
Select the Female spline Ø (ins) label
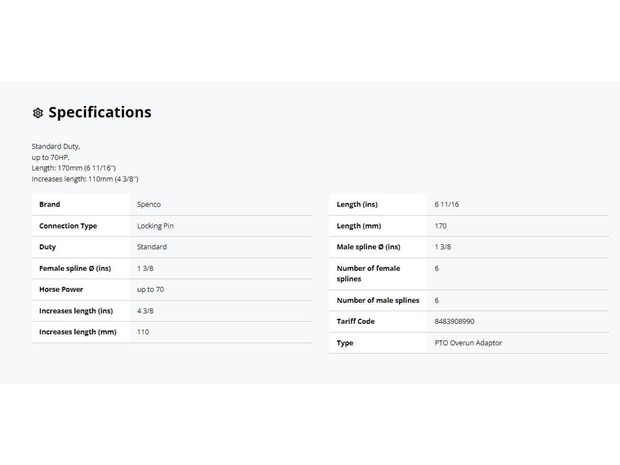75,268
